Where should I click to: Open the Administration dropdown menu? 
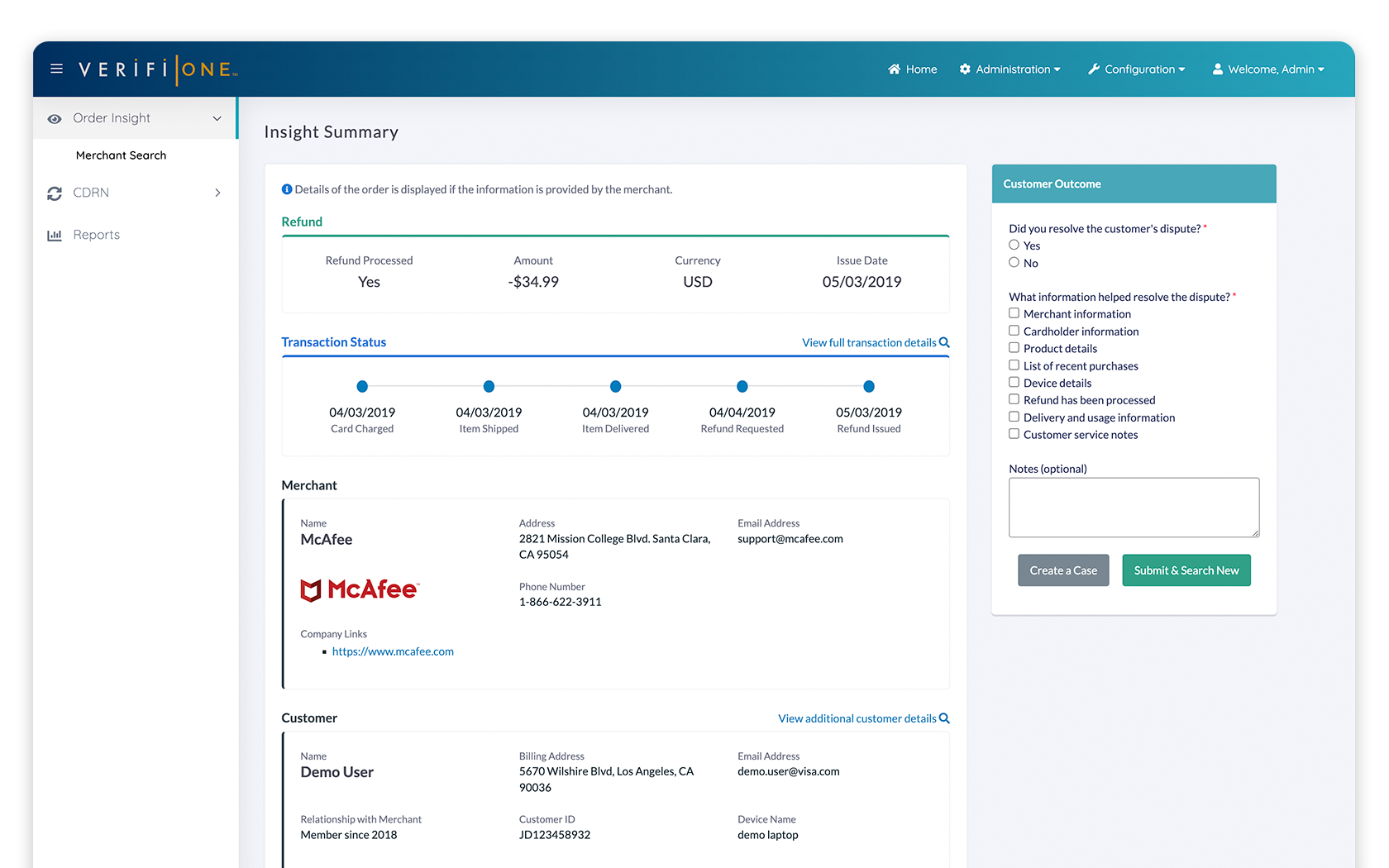point(1010,69)
